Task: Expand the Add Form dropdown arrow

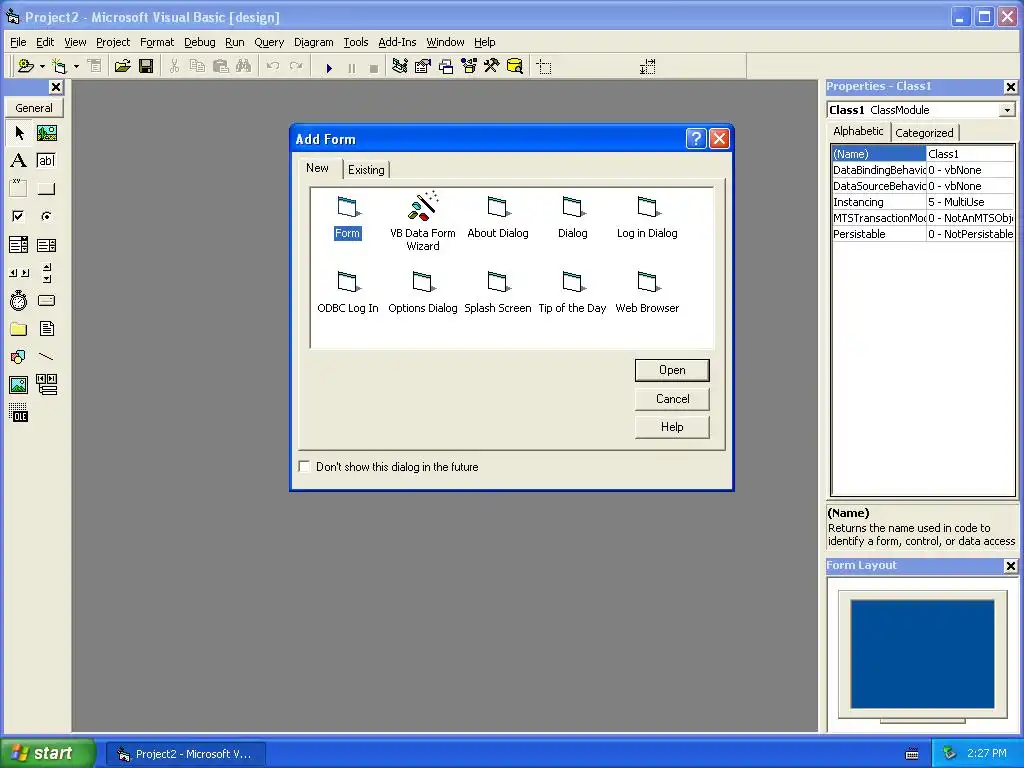Action: 76,67
